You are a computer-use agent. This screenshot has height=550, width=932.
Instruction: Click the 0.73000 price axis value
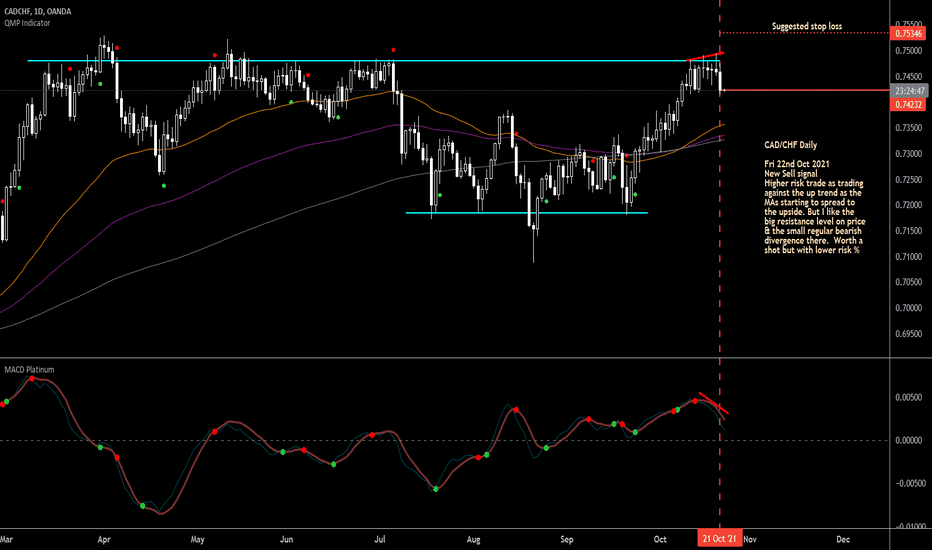pos(909,153)
